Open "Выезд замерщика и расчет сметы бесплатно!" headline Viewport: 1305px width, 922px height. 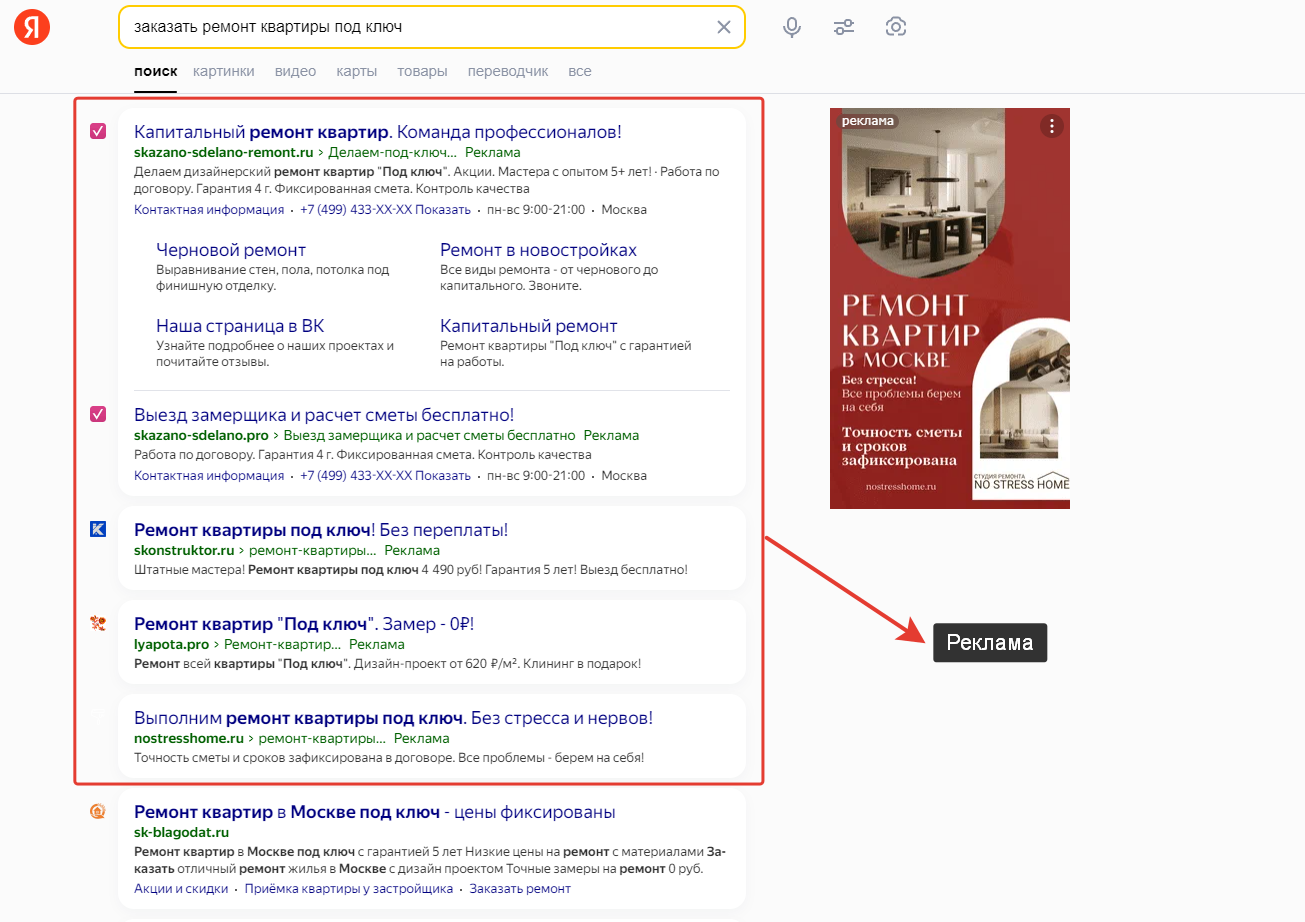click(324, 414)
